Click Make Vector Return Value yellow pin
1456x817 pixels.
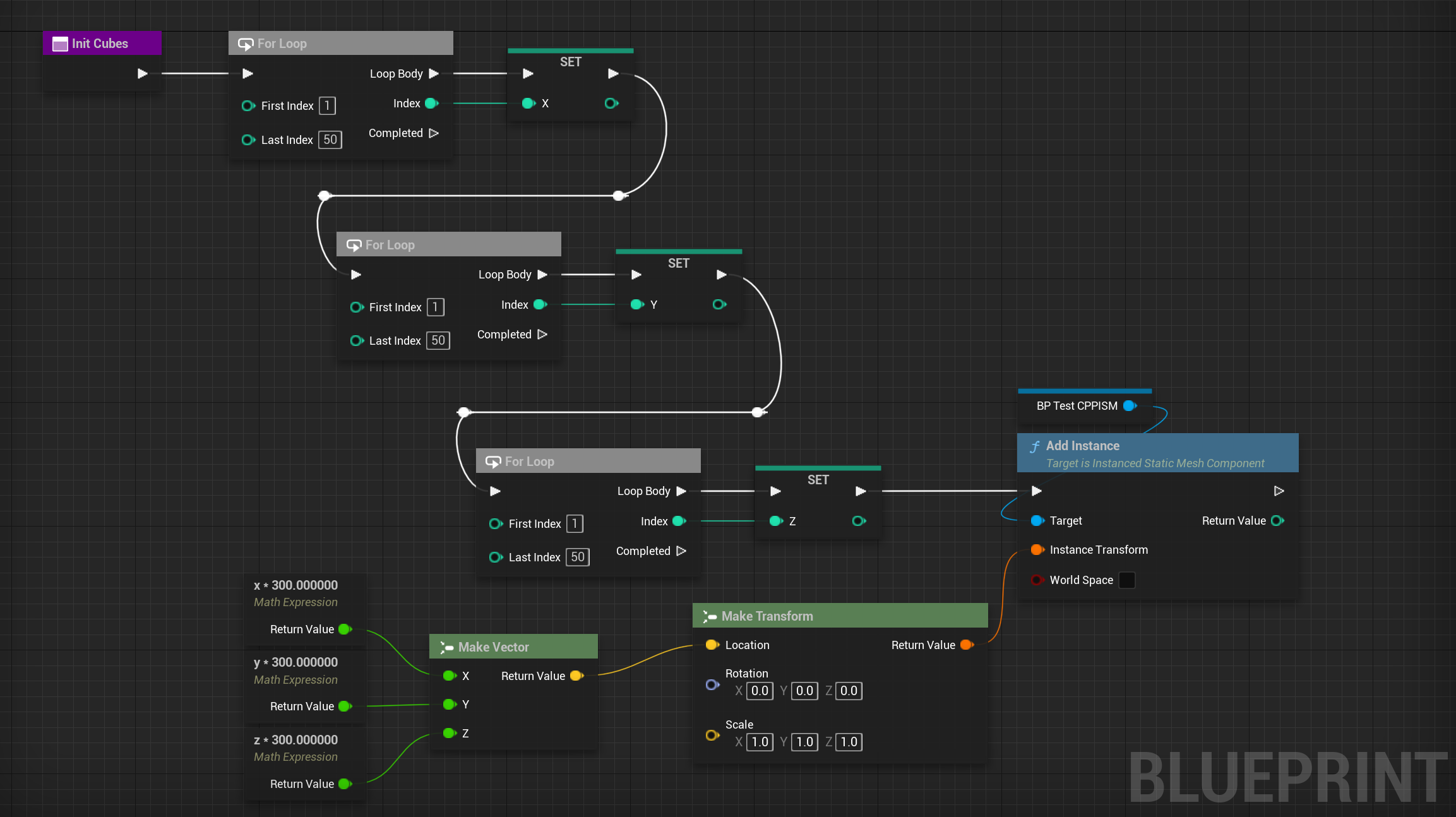click(576, 676)
